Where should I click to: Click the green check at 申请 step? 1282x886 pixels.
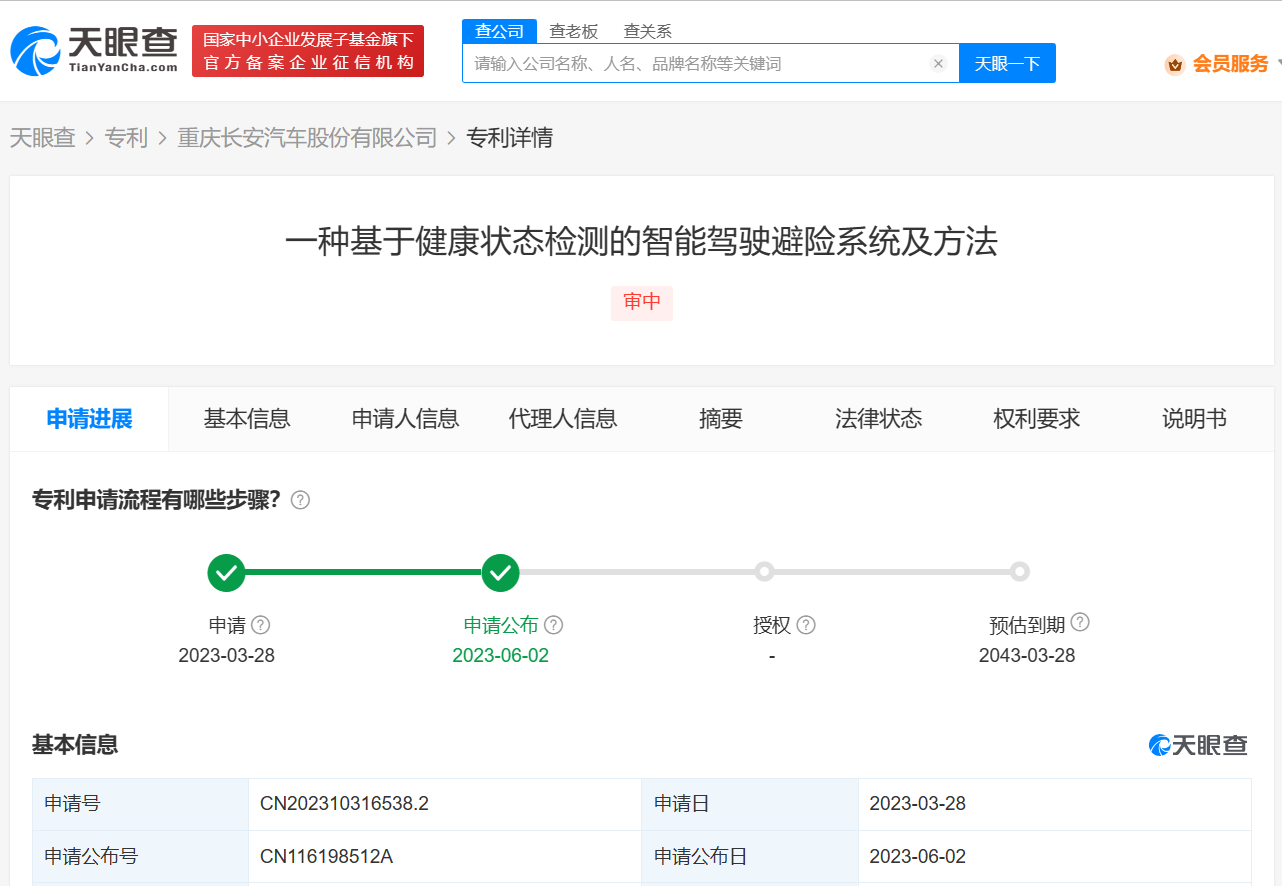(227, 572)
